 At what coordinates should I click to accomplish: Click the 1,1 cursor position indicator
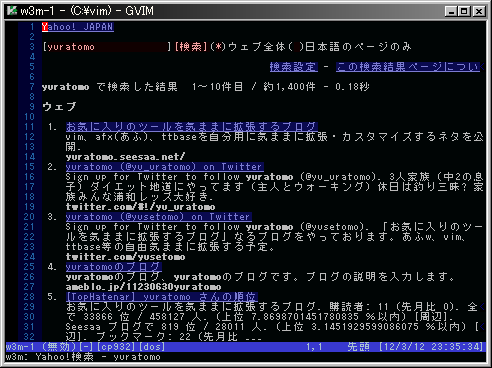[314, 347]
